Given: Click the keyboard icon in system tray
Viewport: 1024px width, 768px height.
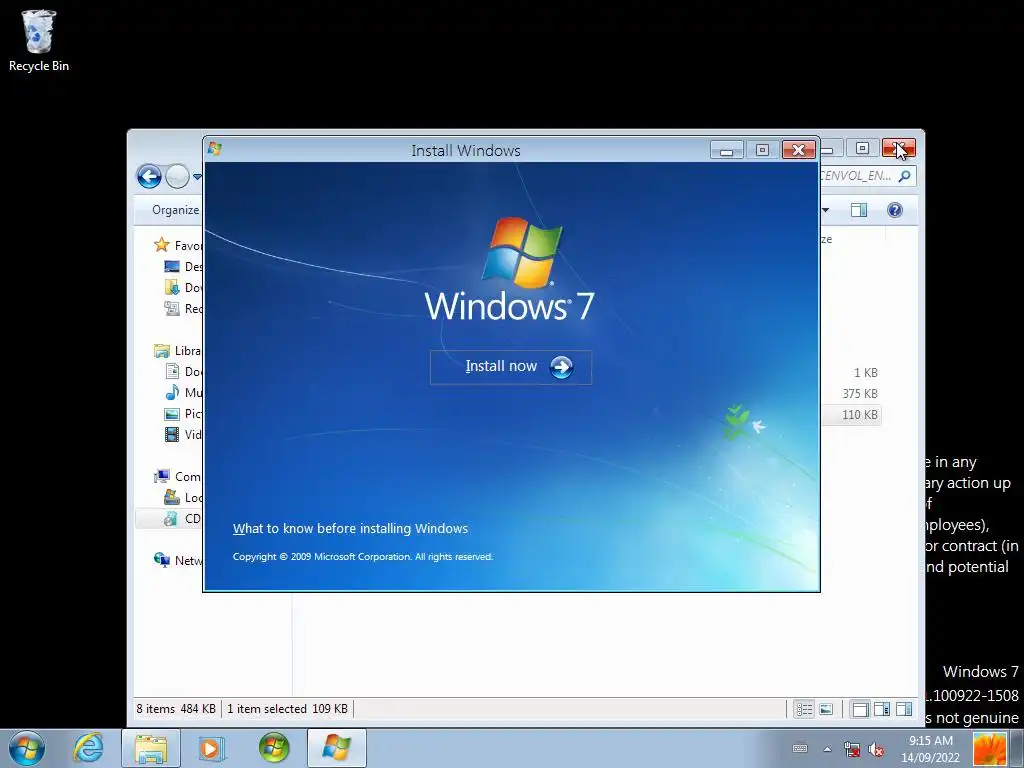Looking at the screenshot, I should [799, 748].
